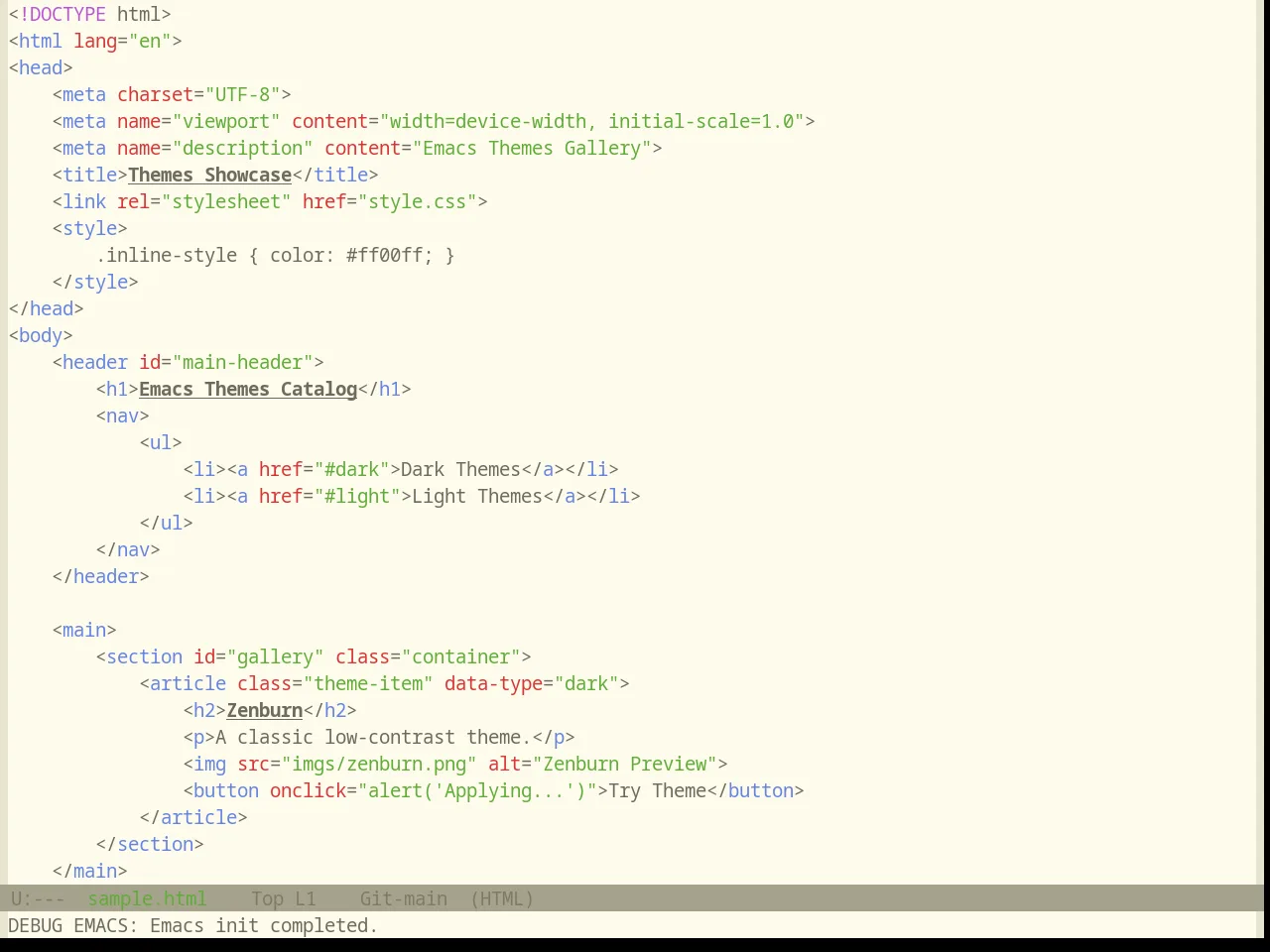Click the Git-main indicator in mode line
This screenshot has height=952, width=1270.
click(x=403, y=899)
